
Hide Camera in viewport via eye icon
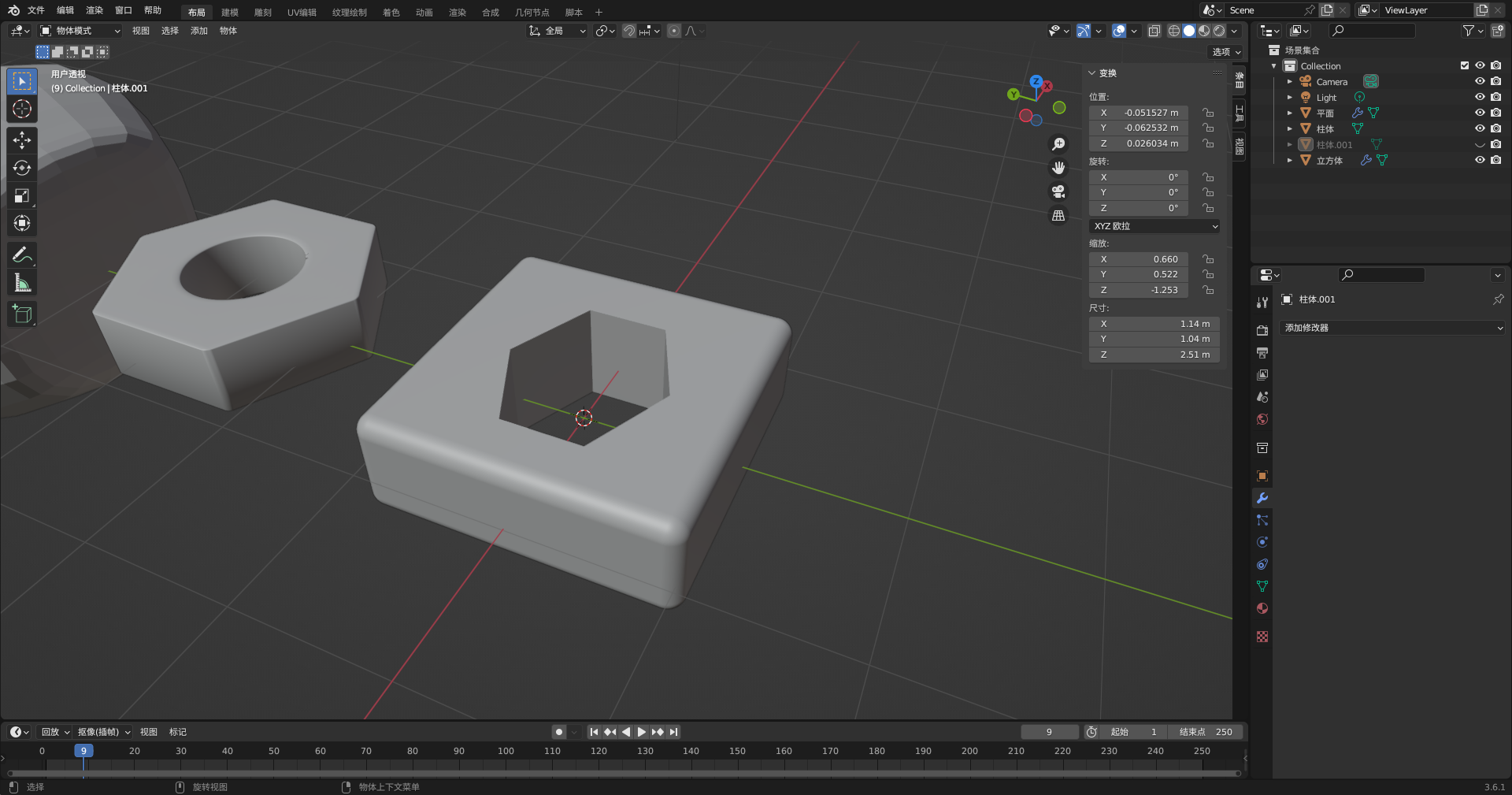pyautogui.click(x=1480, y=81)
